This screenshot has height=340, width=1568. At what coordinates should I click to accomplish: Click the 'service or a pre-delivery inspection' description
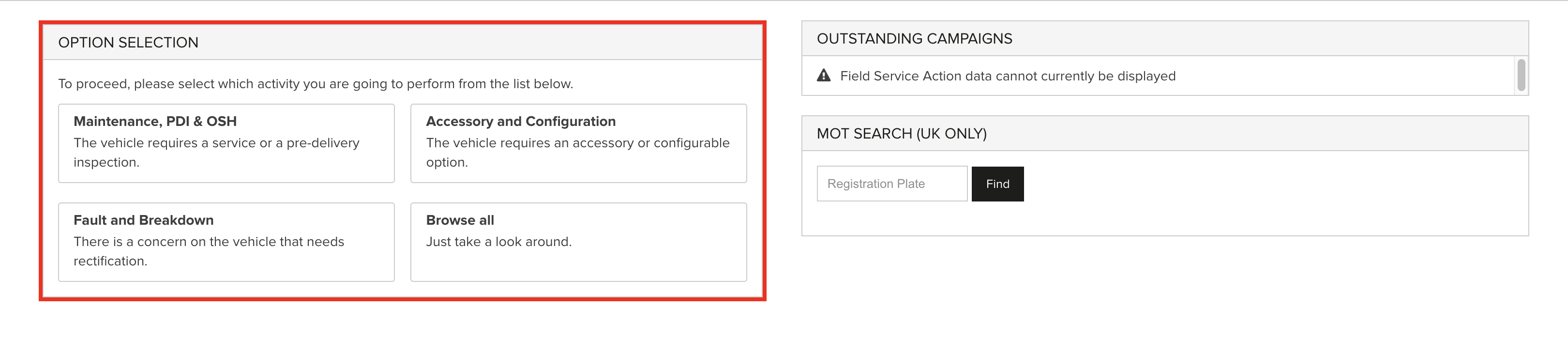point(216,153)
